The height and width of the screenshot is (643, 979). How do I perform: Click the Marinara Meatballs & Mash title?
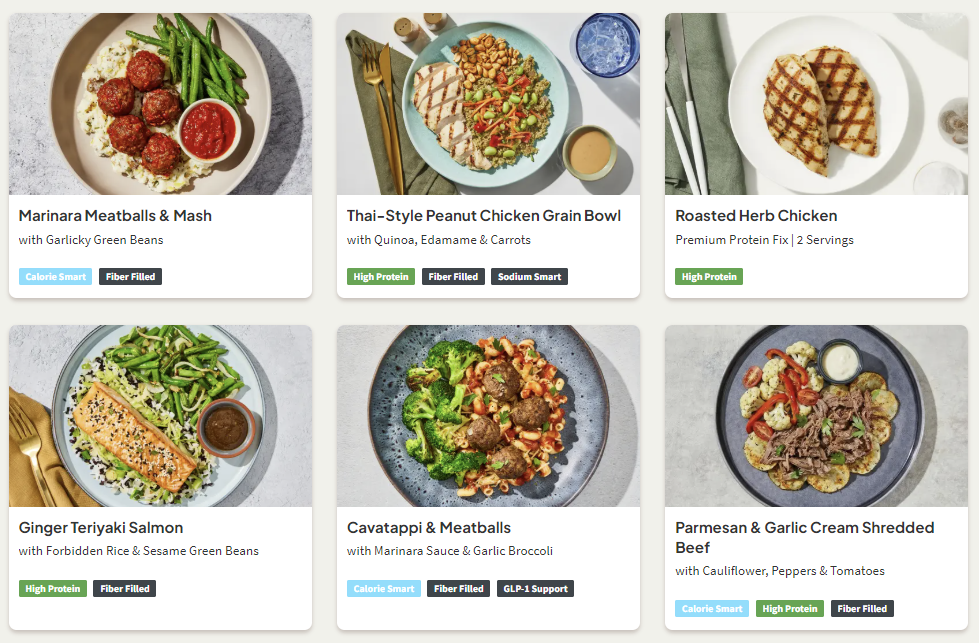pos(115,215)
